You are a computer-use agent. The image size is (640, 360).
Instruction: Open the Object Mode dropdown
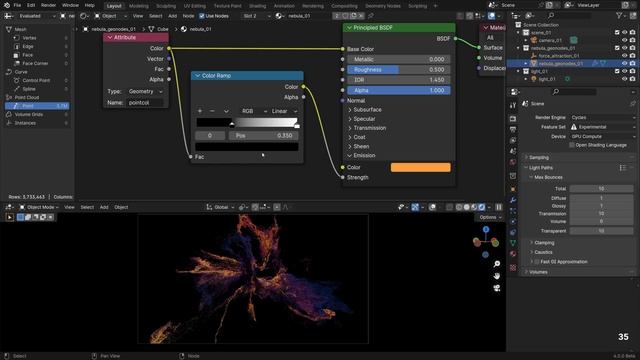[x=39, y=207]
